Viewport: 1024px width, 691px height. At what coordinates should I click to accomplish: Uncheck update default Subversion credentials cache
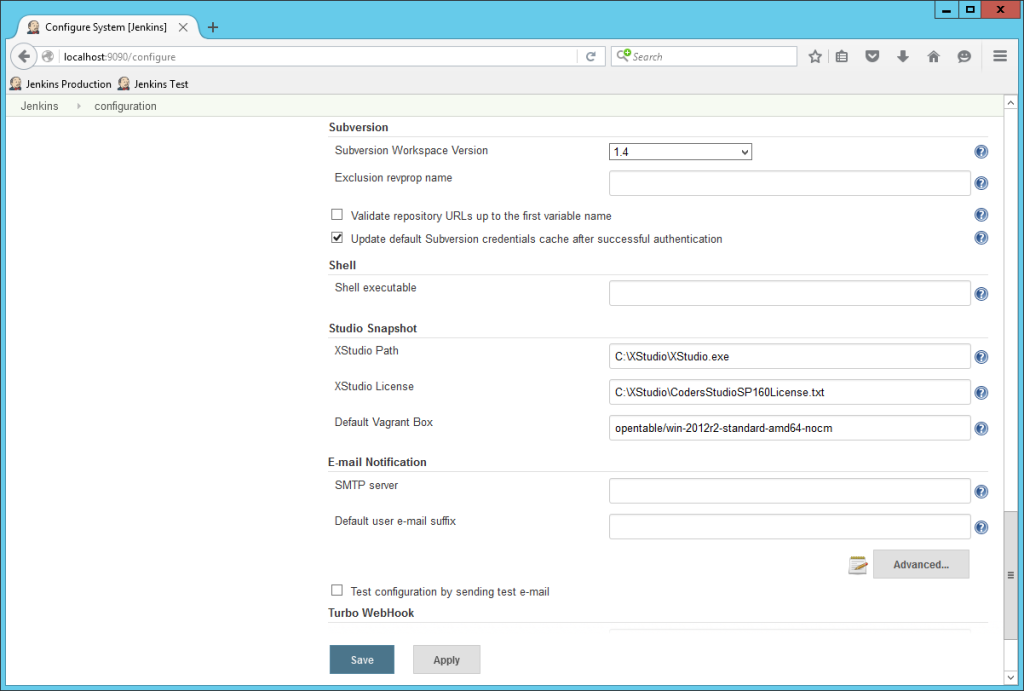point(337,237)
